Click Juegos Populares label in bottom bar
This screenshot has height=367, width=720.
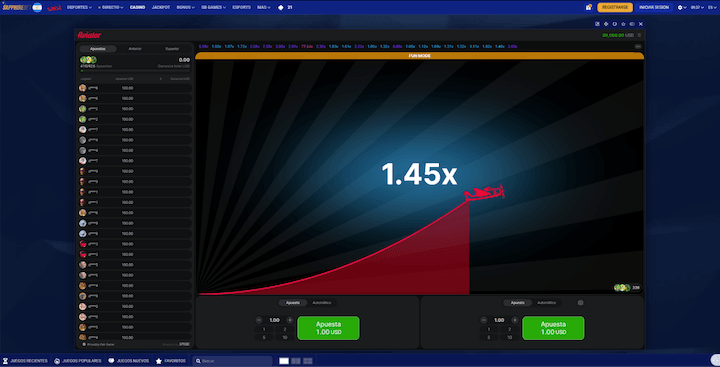81,361
